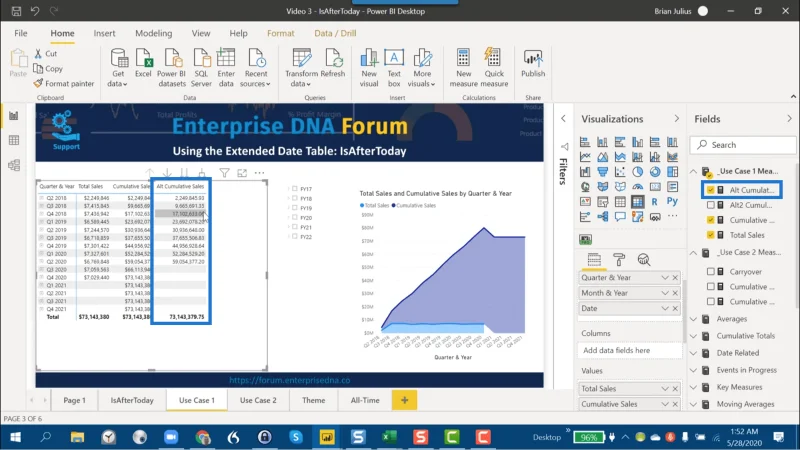Expand the Events in Progress table
The height and width of the screenshot is (450, 800).
[693, 370]
